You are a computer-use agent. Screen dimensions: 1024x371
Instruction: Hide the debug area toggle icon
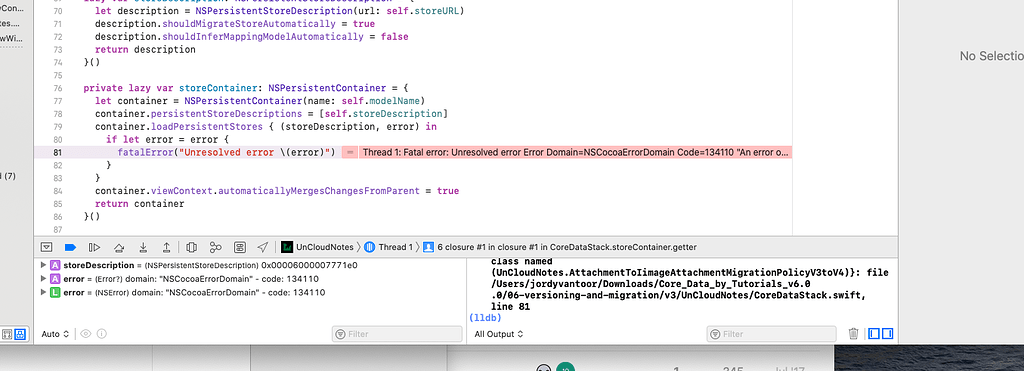pyautogui.click(x=46, y=247)
